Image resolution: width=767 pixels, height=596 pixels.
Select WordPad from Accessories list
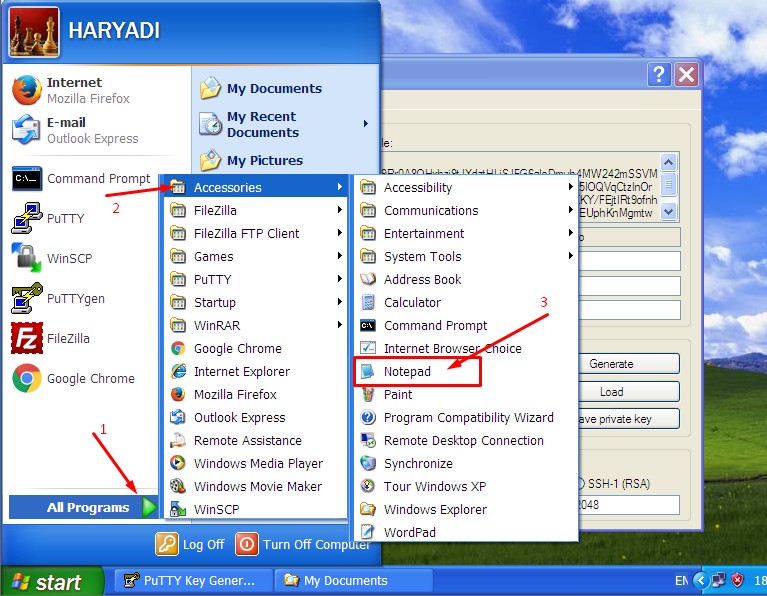409,532
